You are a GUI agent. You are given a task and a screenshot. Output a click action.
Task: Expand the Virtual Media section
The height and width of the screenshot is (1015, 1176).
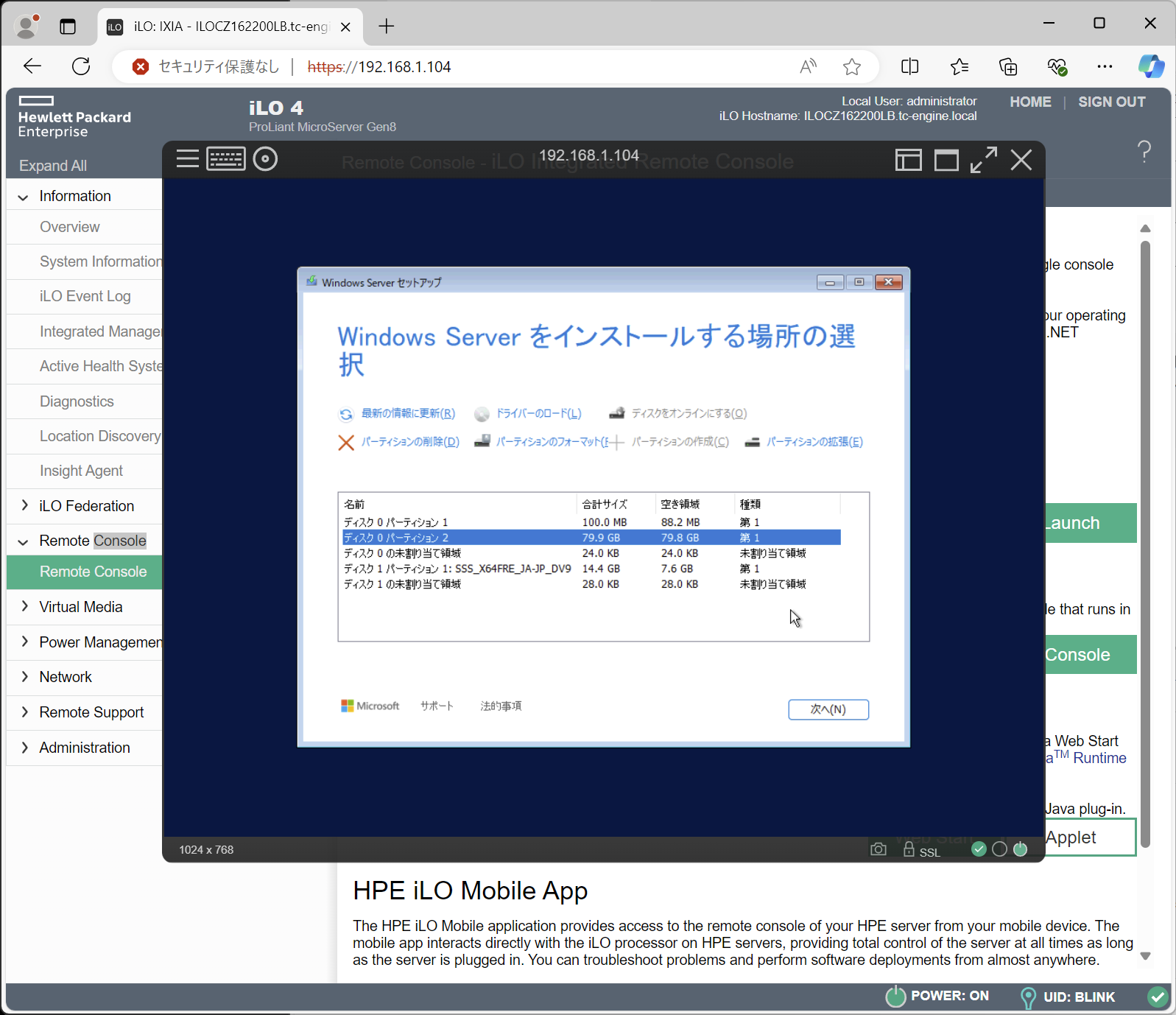tap(24, 606)
